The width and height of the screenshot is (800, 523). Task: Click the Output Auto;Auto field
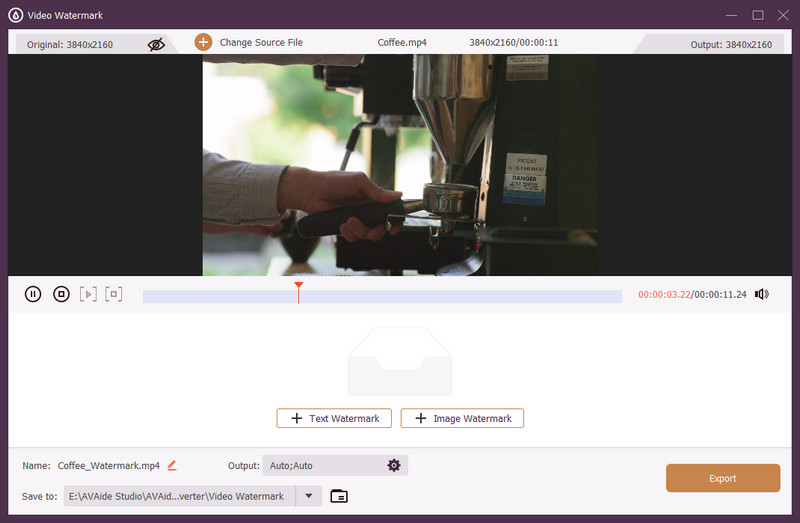[x=320, y=465]
